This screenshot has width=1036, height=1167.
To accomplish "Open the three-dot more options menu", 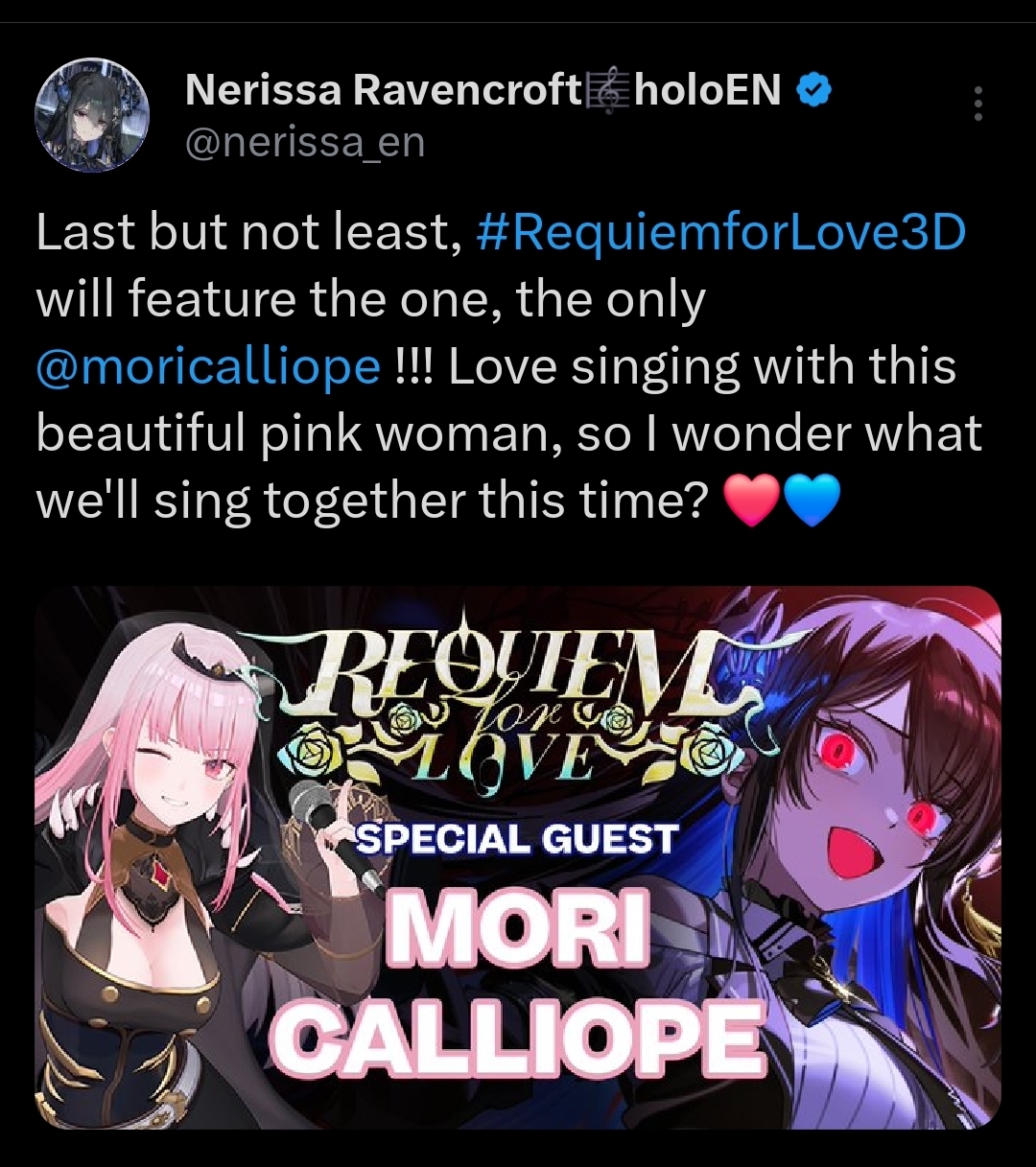I will [x=977, y=104].
